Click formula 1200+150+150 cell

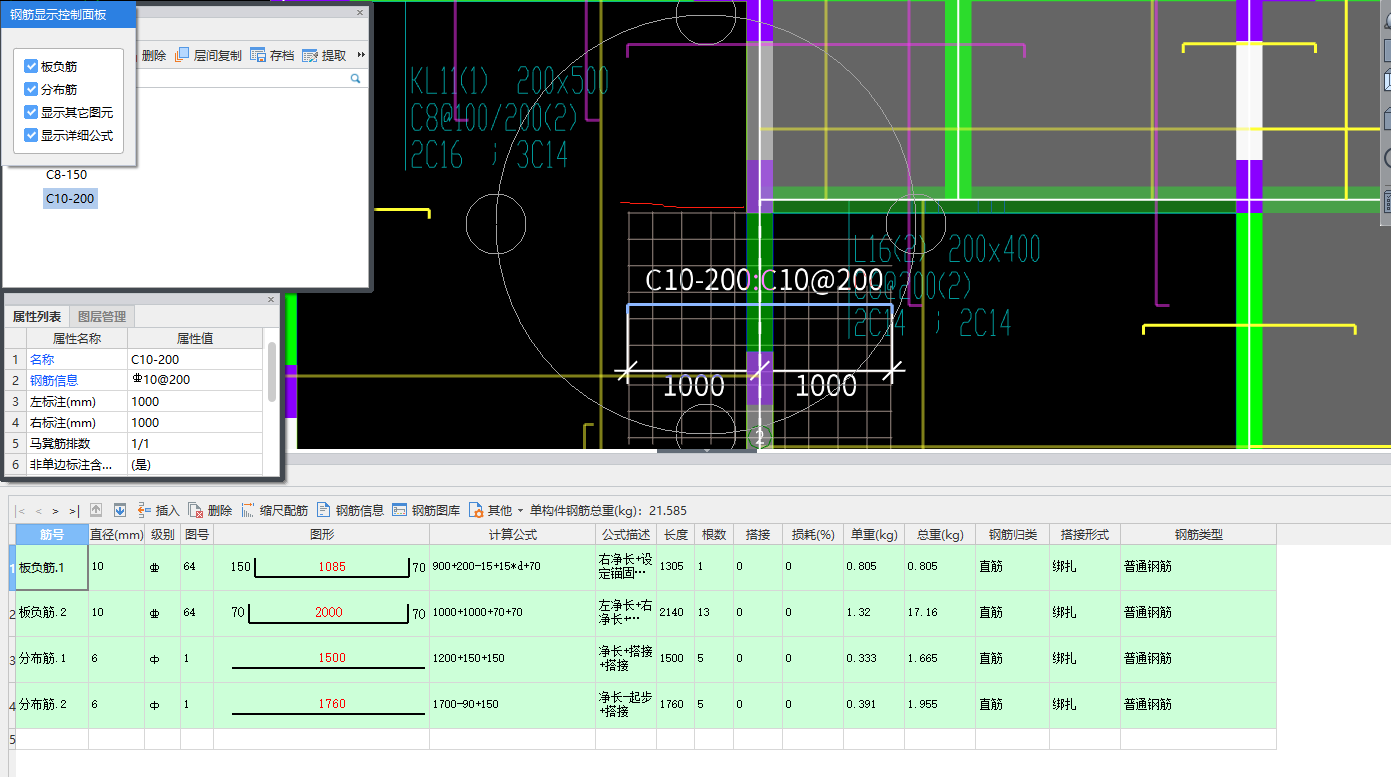[513, 659]
